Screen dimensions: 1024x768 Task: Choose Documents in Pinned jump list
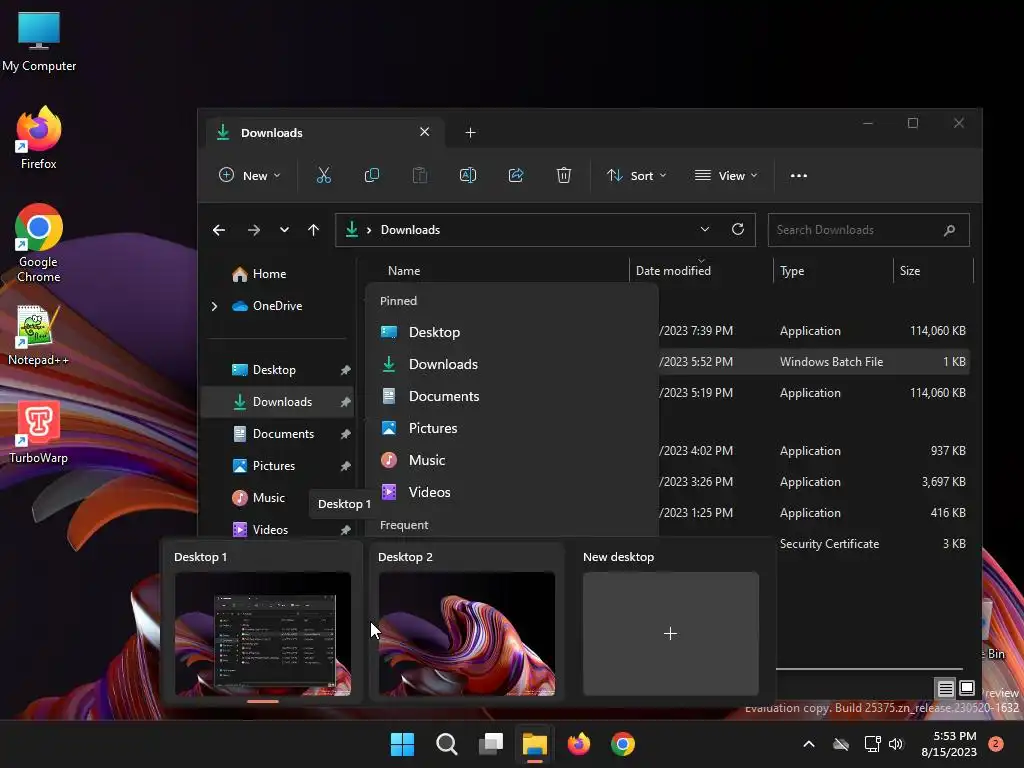(512, 396)
